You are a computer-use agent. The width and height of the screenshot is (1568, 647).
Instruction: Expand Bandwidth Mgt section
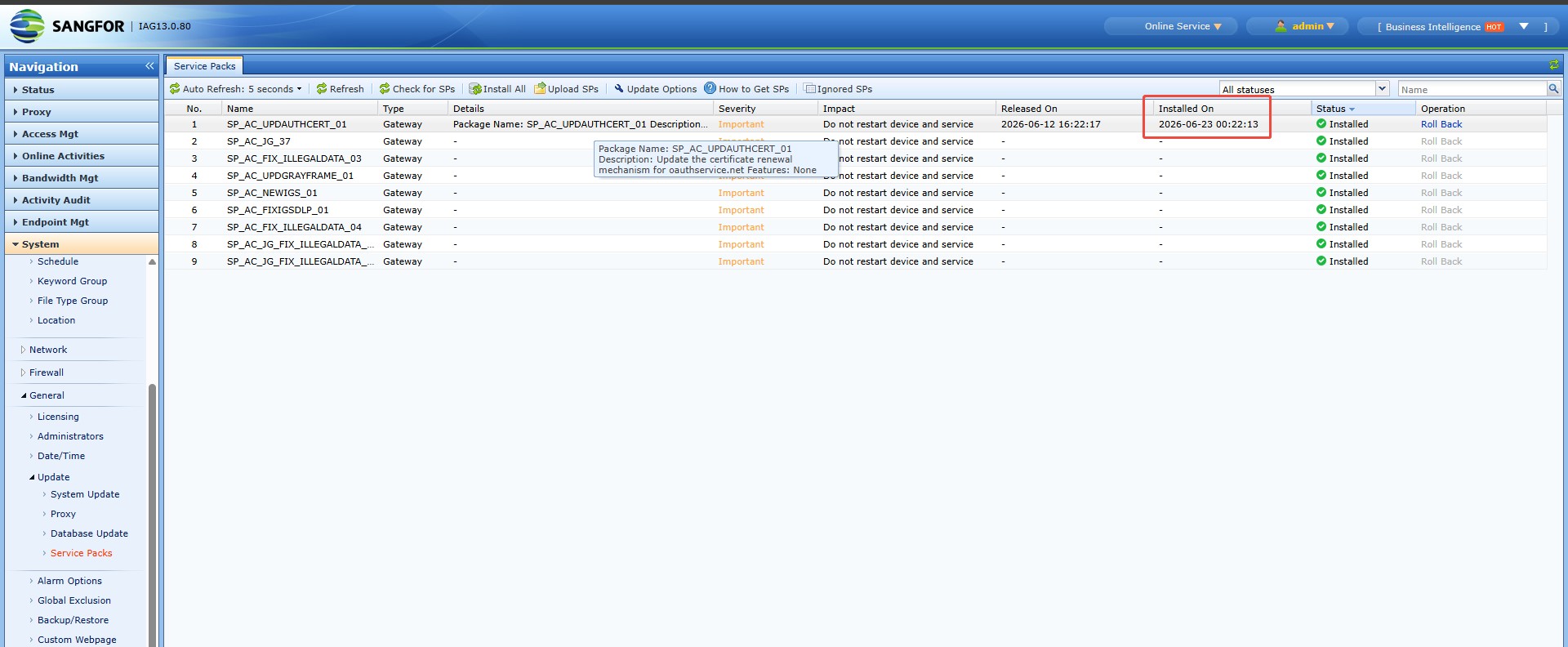(x=82, y=178)
